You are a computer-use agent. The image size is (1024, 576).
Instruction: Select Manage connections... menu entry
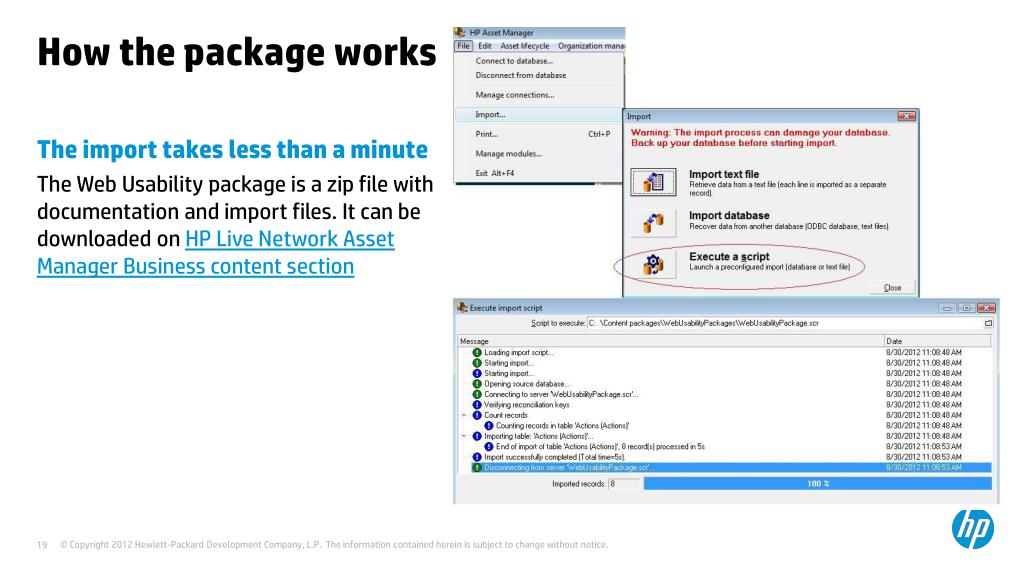click(515, 95)
